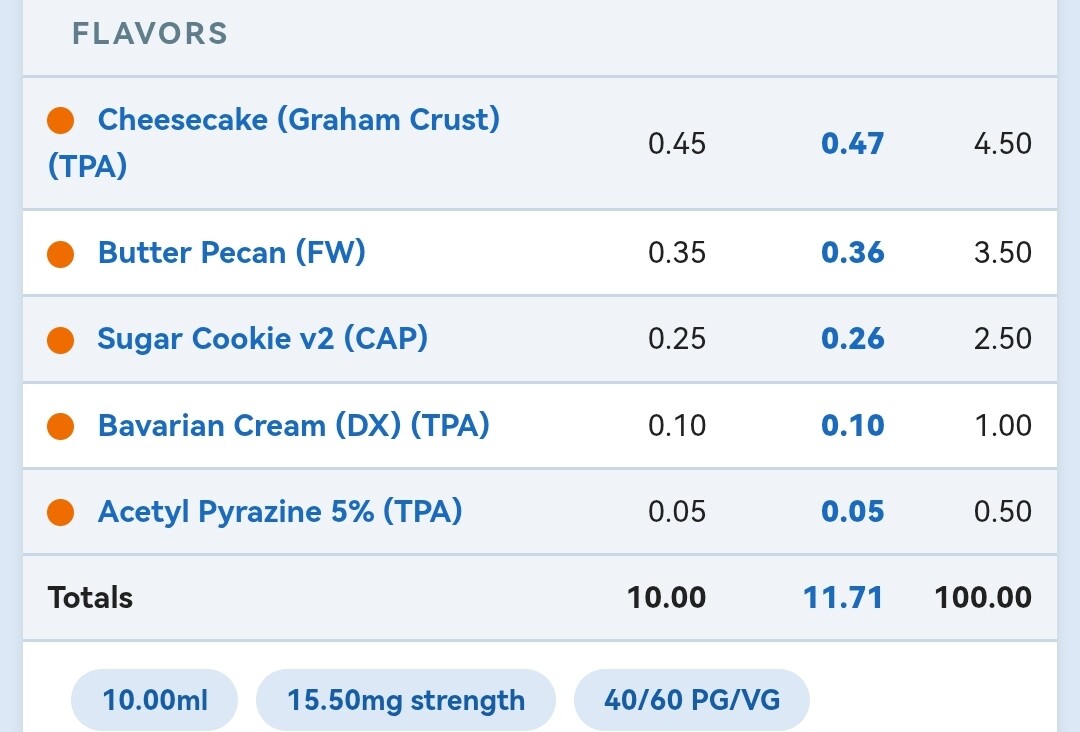Click the 0.47 grams value for Cheesecake

(852, 144)
